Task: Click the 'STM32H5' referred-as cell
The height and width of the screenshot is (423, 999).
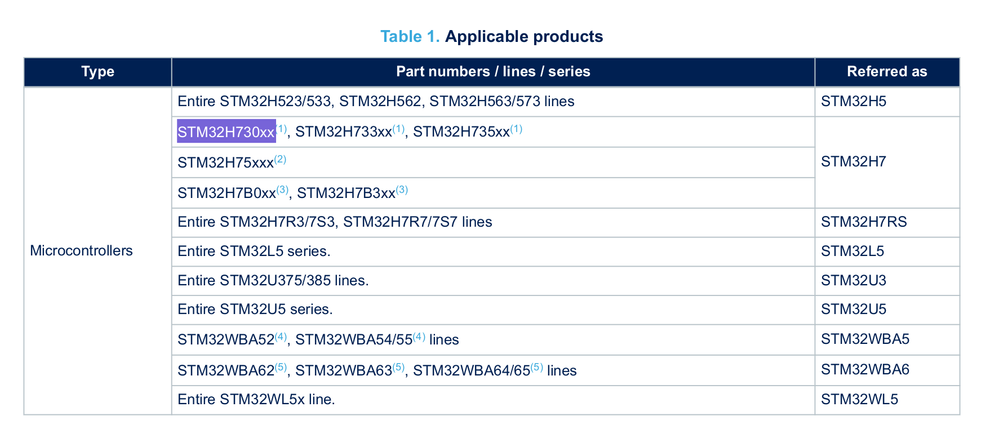Action: pos(887,101)
